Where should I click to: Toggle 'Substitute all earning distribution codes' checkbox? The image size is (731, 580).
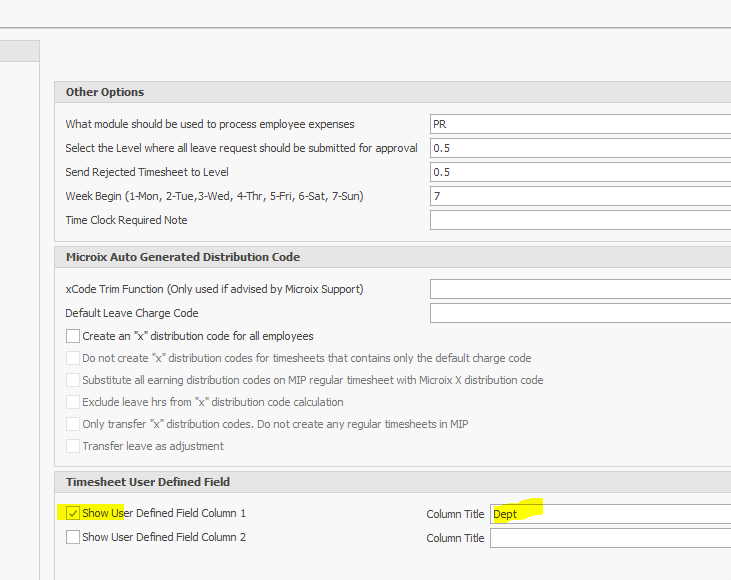click(x=73, y=380)
